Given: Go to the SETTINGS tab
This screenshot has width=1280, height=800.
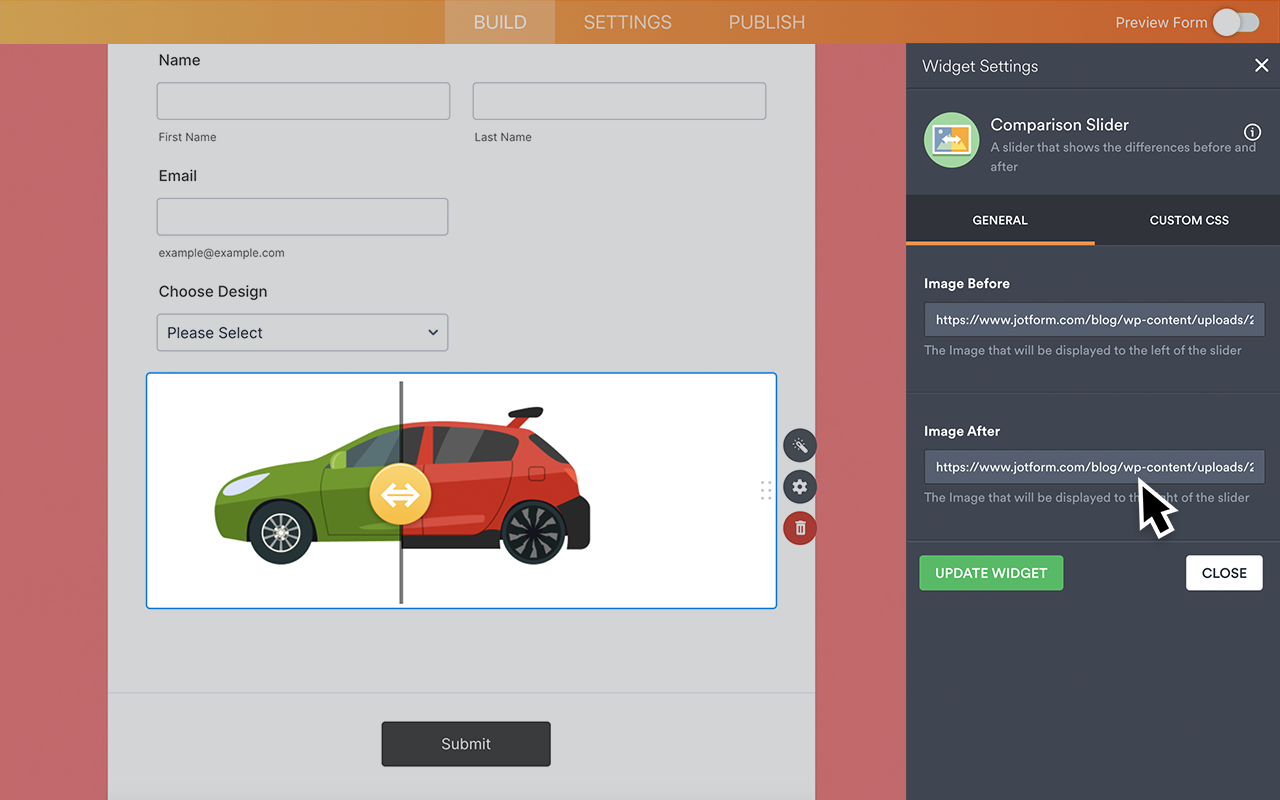Looking at the screenshot, I should tap(627, 22).
